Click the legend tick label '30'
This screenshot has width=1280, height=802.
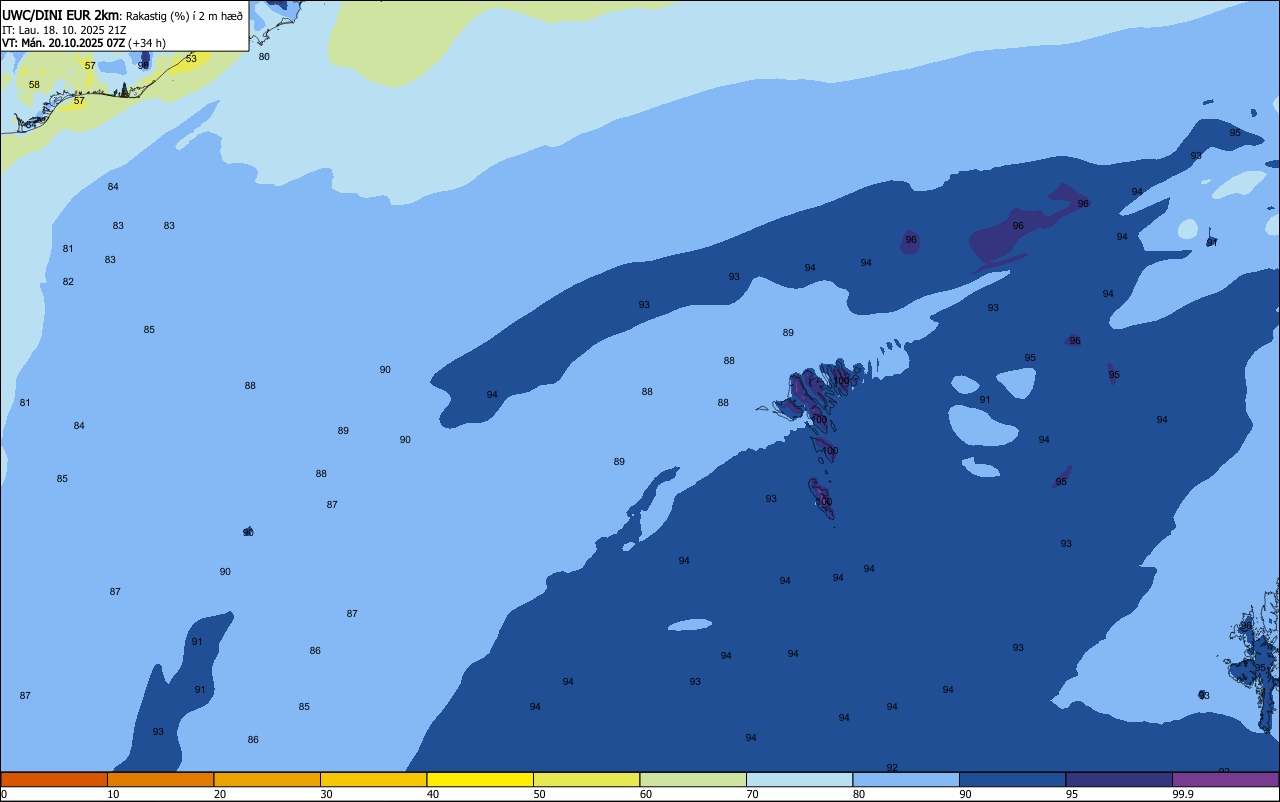click(326, 794)
